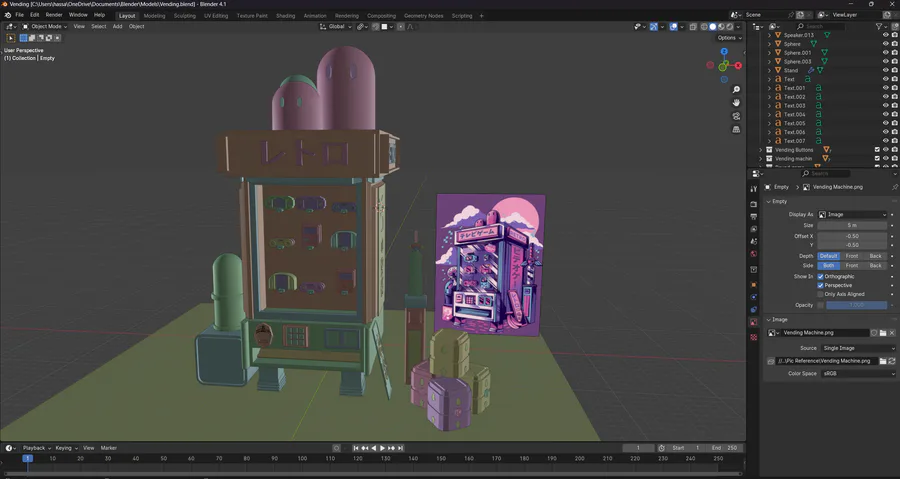Screen dimensions: 900x479
Task: Open the viewport Add menu
Action: pyautogui.click(x=117, y=26)
